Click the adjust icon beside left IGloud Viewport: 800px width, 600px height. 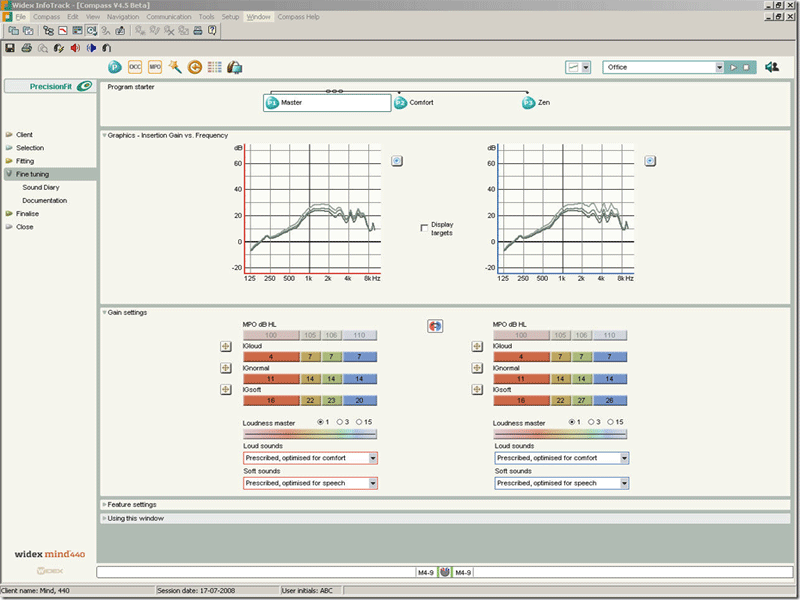[x=226, y=347]
